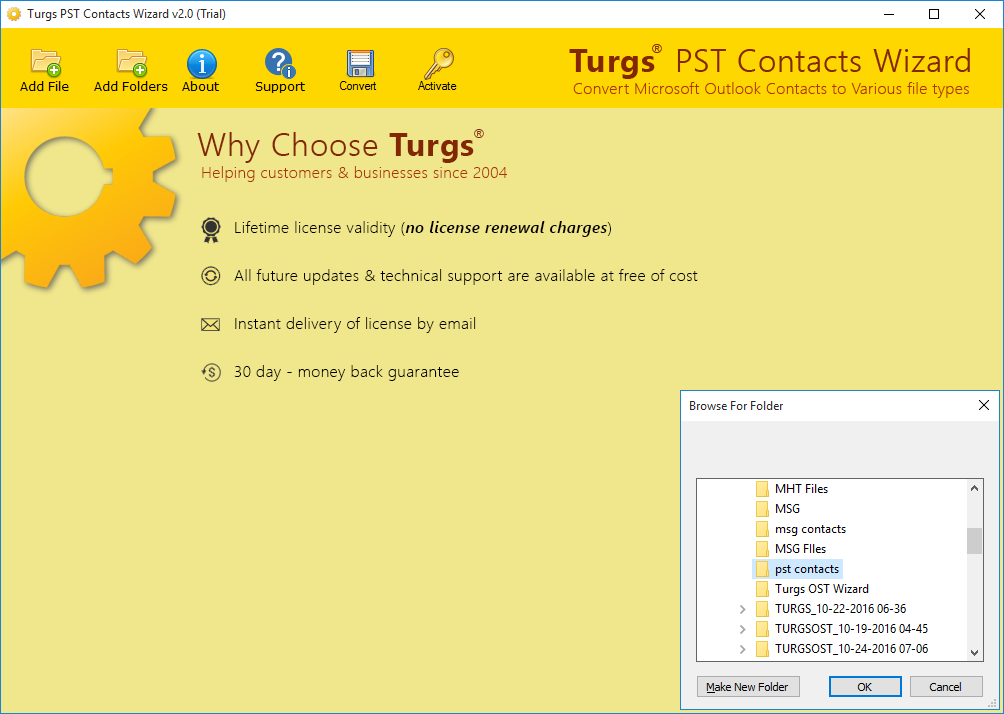
Task: Click the Turgs OST Wizard folder icon
Action: coord(762,588)
